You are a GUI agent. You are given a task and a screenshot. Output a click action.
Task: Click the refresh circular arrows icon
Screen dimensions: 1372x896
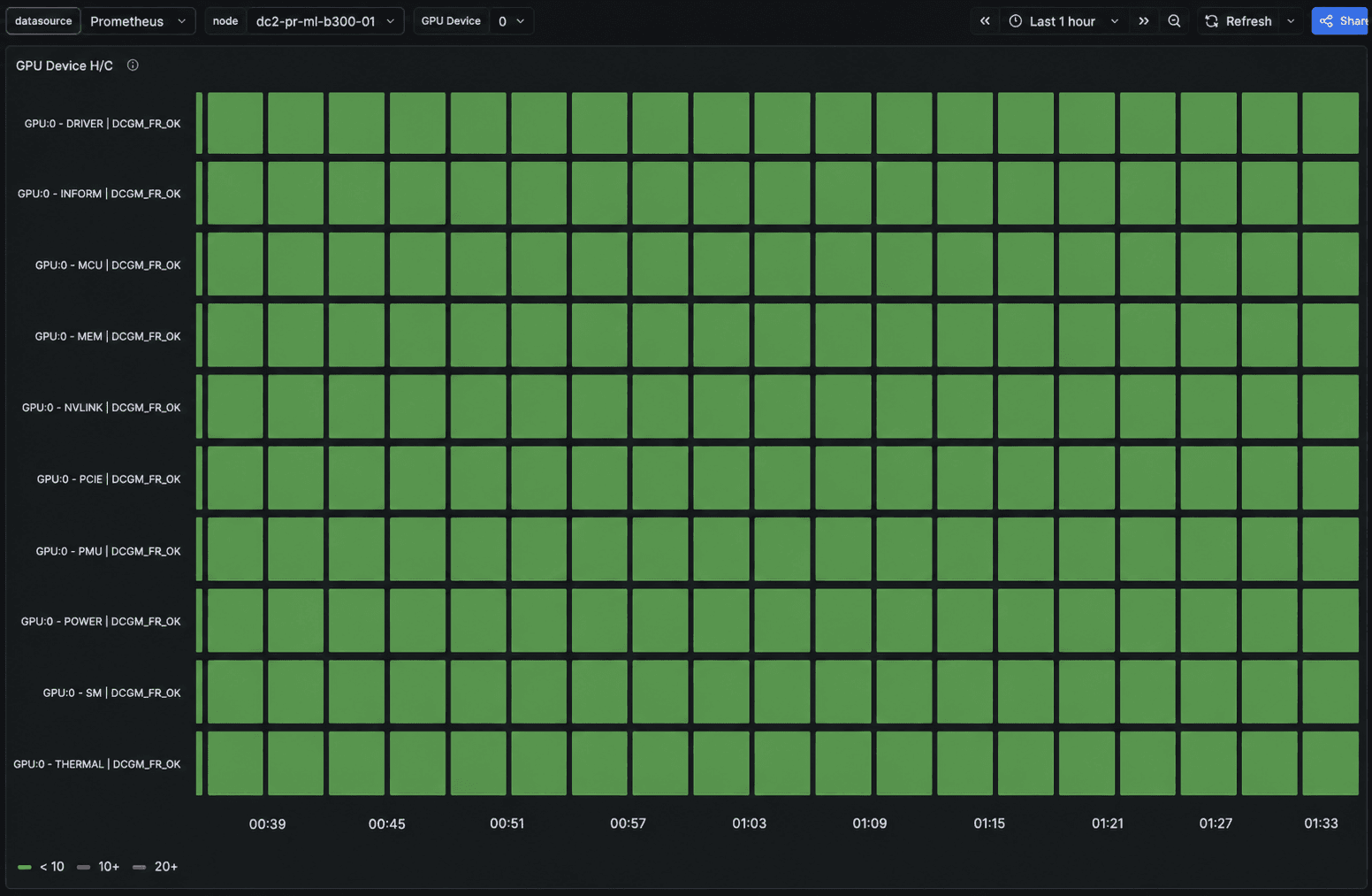pyautogui.click(x=1212, y=21)
